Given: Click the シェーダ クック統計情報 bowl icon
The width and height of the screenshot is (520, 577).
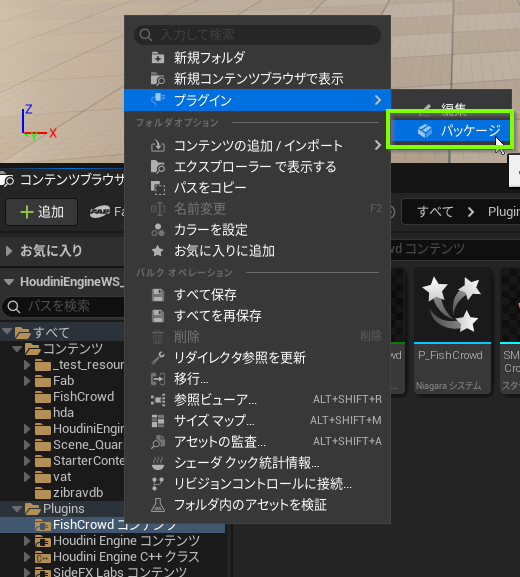Looking at the screenshot, I should click(158, 463).
